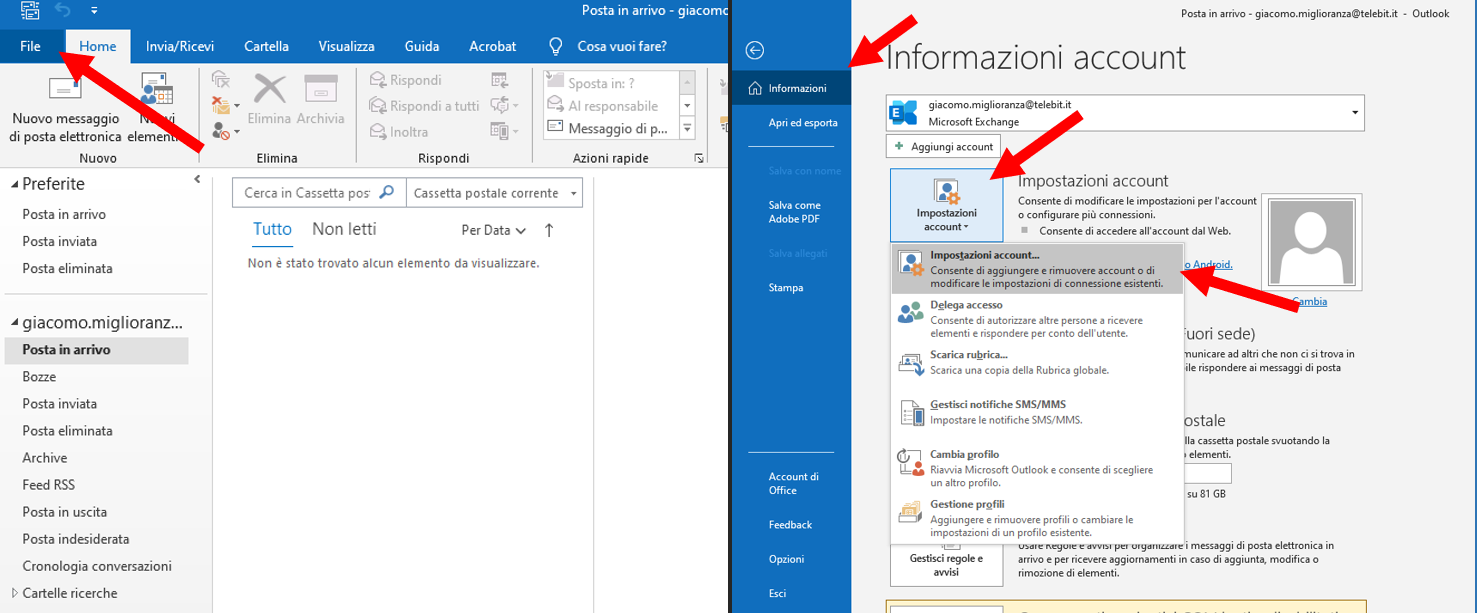Open the Cassetta postale corrente dropdown
Image resolution: width=1477 pixels, height=613 pixels.
pos(573,193)
